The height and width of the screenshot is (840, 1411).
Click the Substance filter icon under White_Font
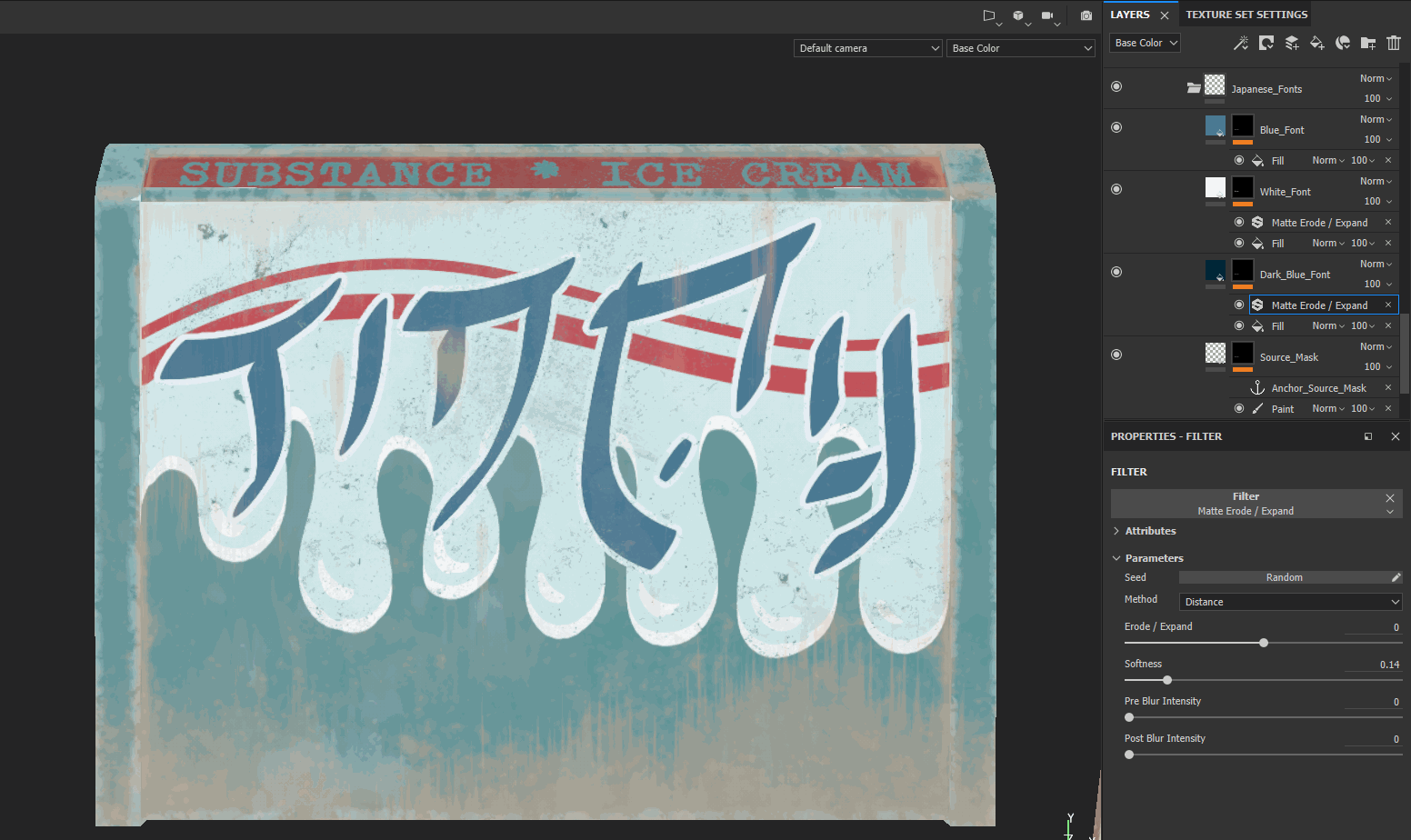tap(1257, 223)
